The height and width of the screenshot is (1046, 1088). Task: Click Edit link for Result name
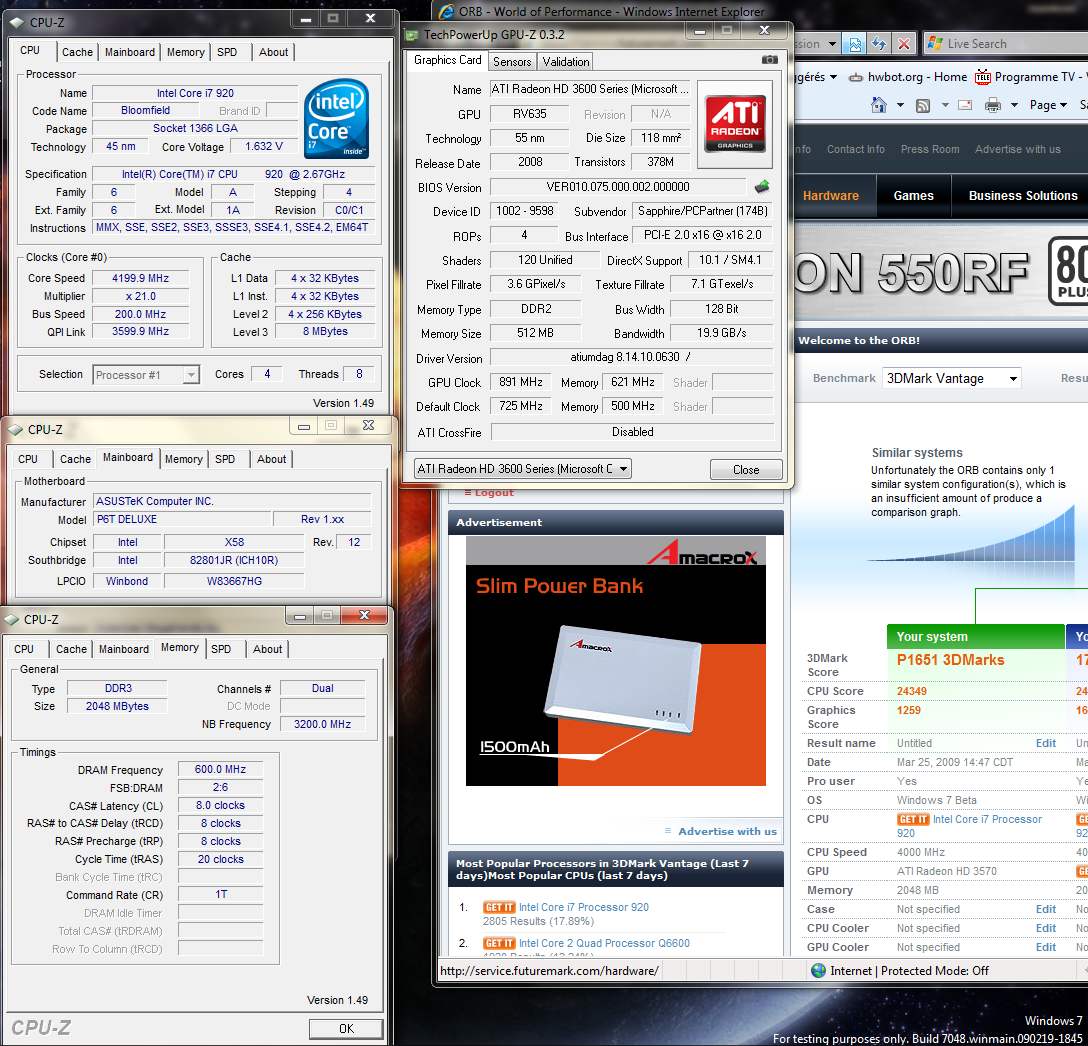pyautogui.click(x=1046, y=743)
